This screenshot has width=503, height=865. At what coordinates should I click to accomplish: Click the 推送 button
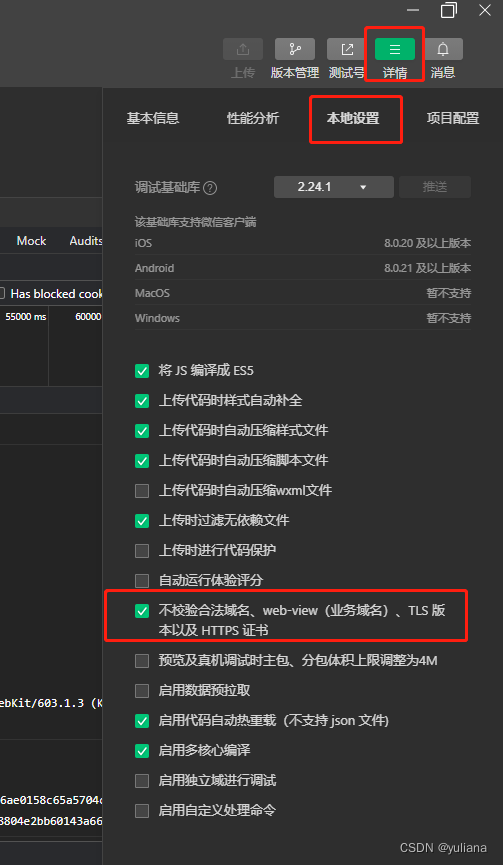coord(435,187)
